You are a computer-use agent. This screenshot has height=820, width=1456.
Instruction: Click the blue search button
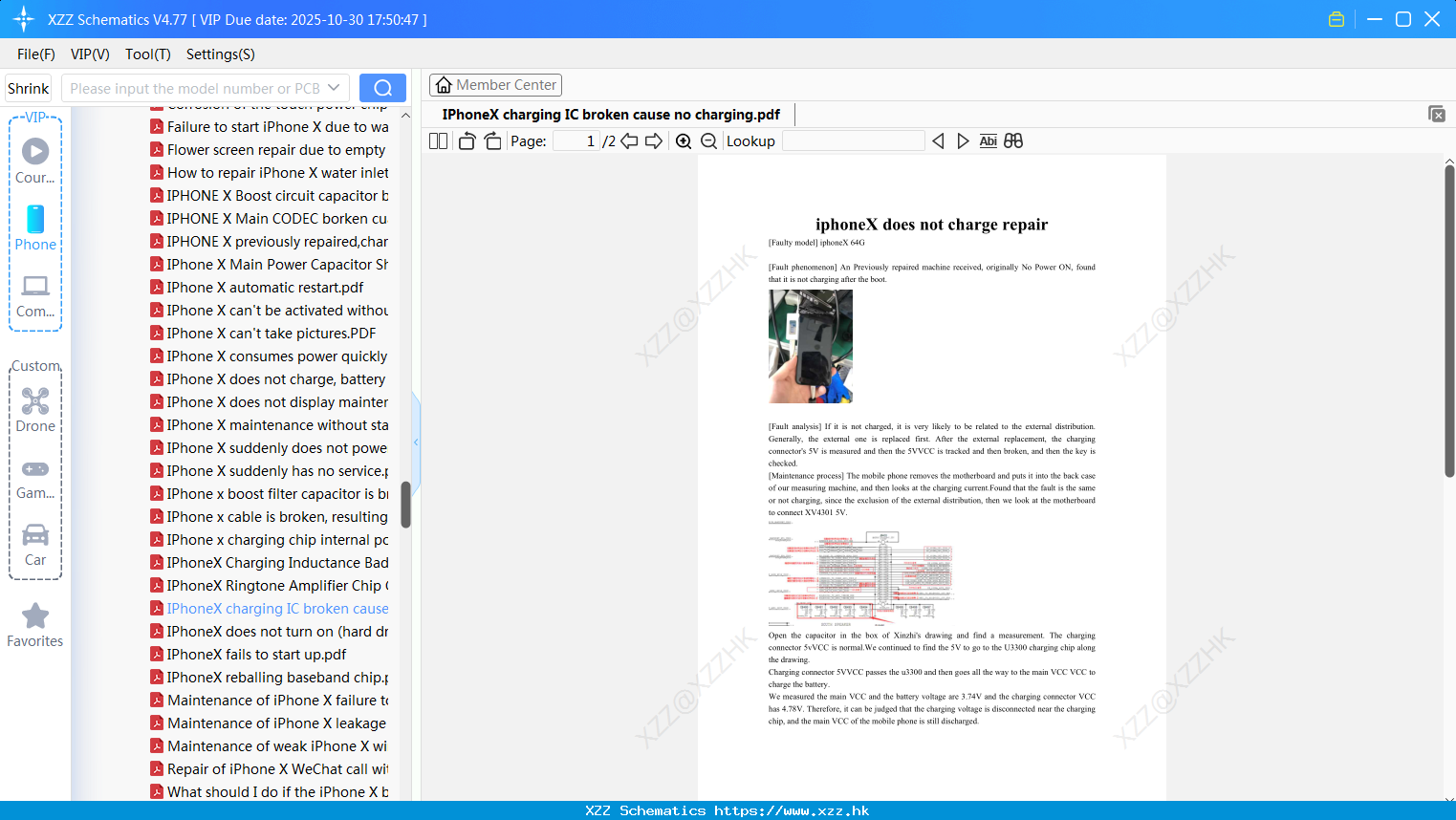tap(382, 88)
